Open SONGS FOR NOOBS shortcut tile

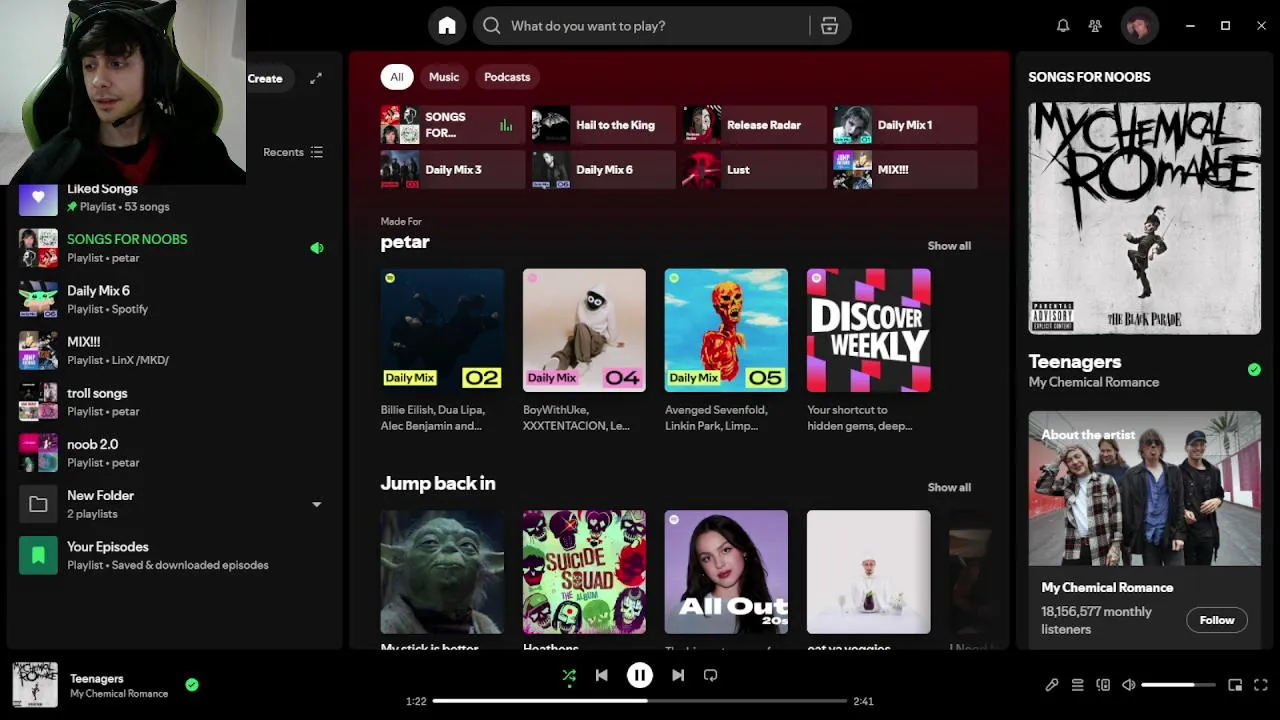pos(452,125)
